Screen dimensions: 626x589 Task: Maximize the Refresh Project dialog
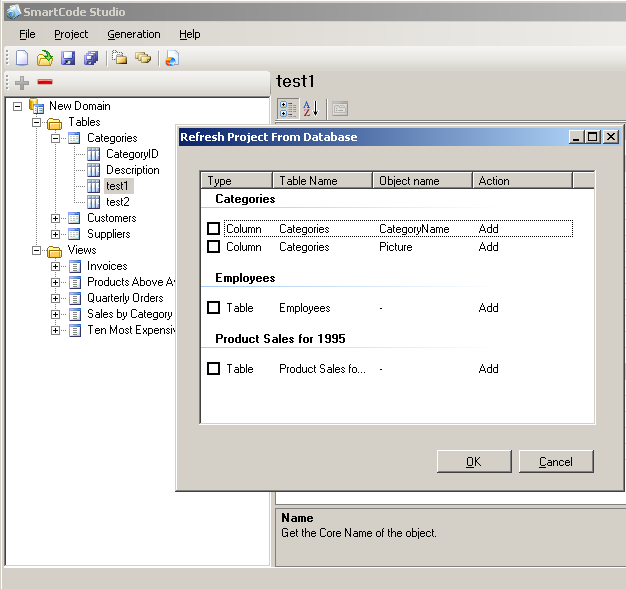(x=593, y=137)
